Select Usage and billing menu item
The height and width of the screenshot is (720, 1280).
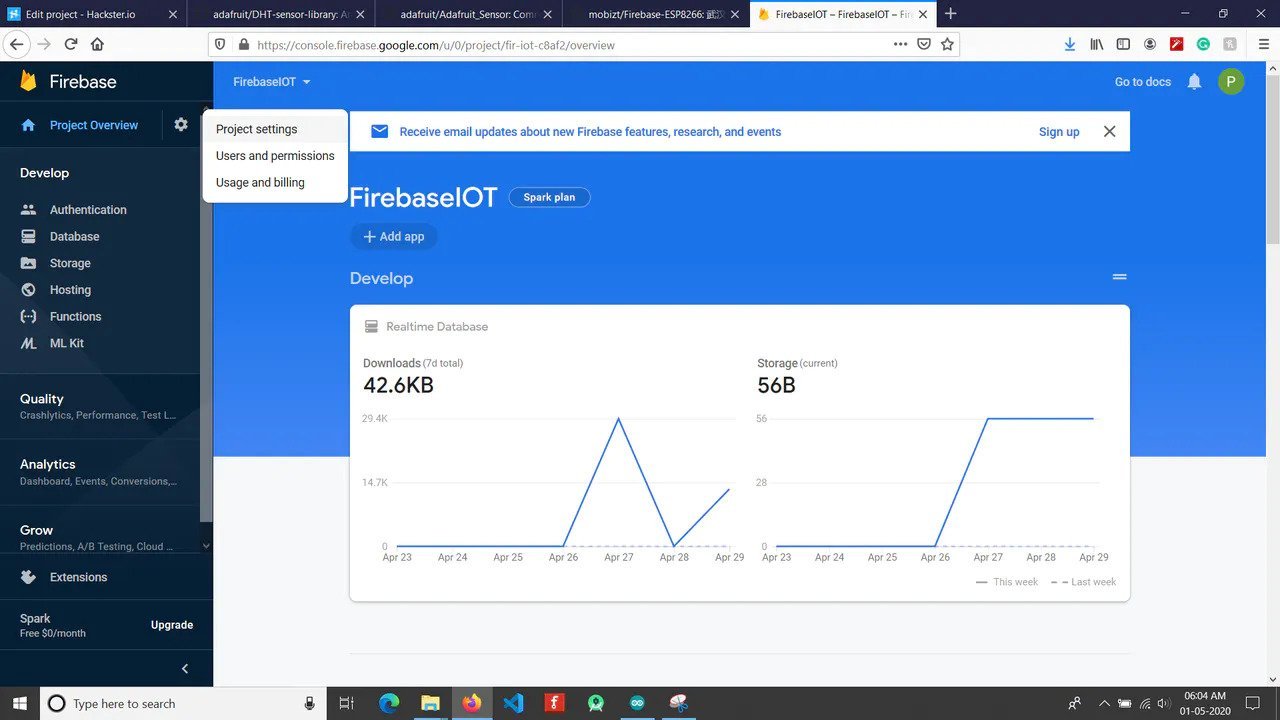click(x=275, y=183)
